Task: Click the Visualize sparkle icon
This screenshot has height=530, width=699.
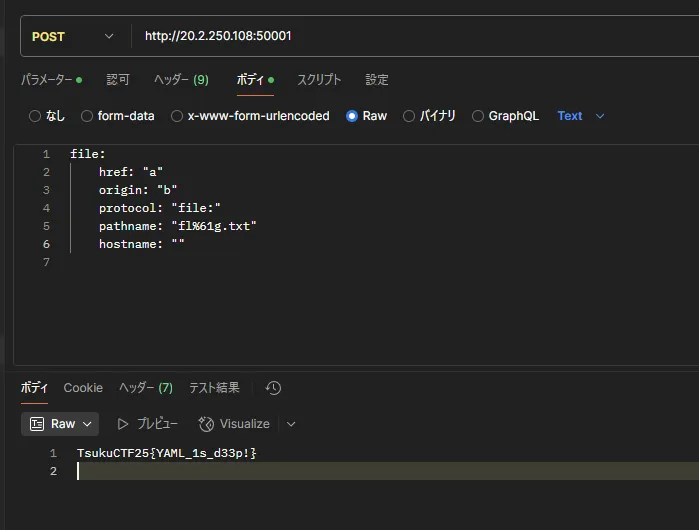Action: [206, 424]
